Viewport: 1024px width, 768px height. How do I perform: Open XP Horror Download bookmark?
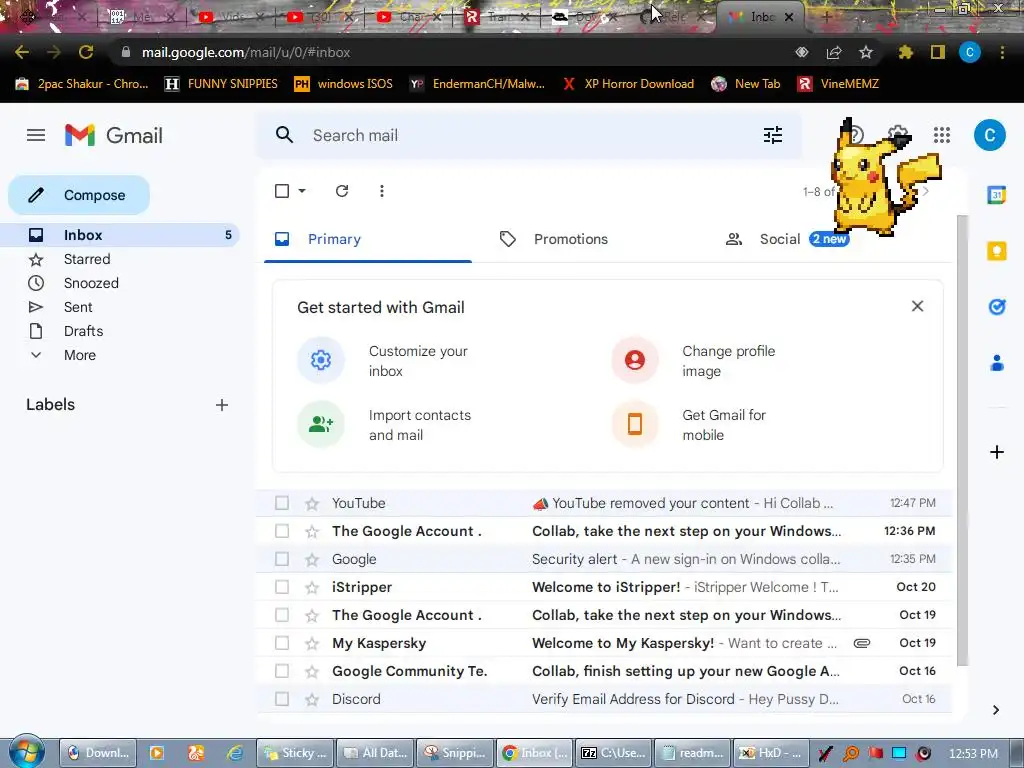point(628,84)
